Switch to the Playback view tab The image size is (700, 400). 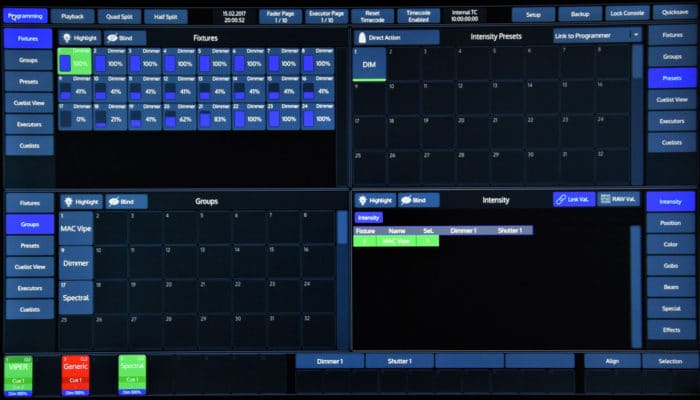click(73, 16)
